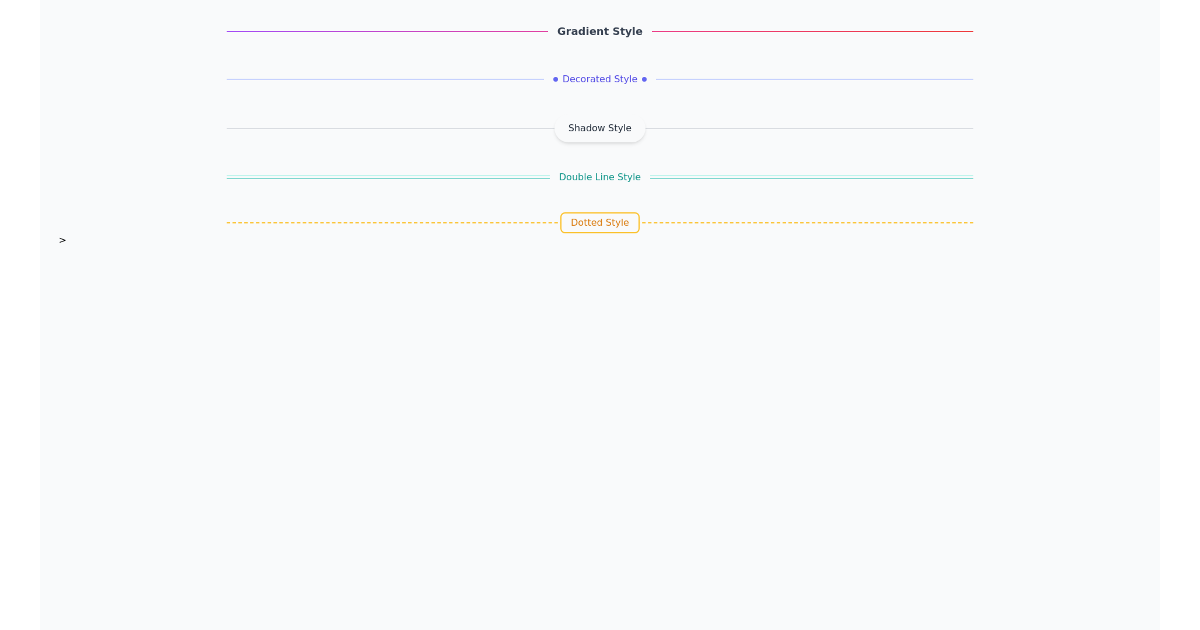Expand the chevron arrow in the left margin
Image resolution: width=1200 pixels, height=630 pixels.
coord(62,240)
